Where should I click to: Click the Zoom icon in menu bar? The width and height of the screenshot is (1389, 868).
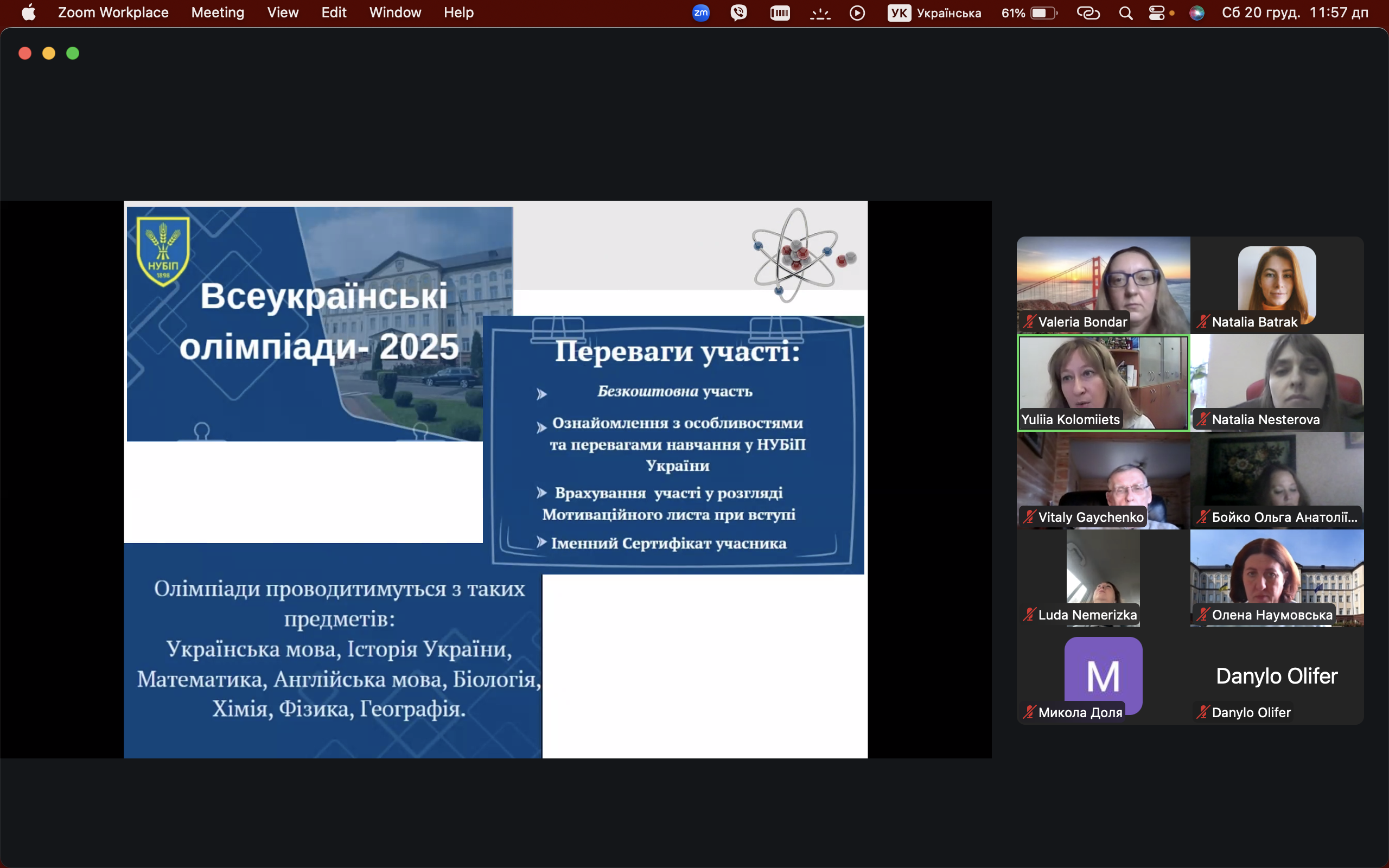click(x=701, y=12)
